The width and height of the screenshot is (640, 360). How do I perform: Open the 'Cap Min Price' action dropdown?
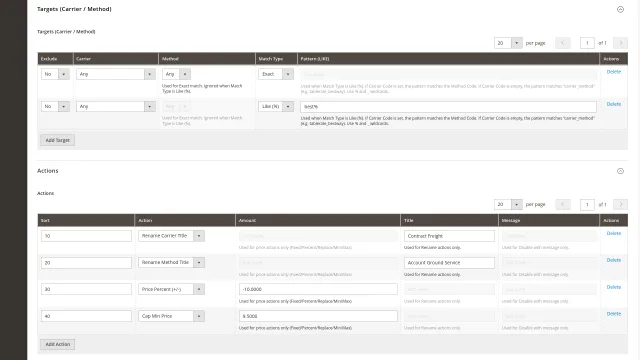[x=171, y=316]
